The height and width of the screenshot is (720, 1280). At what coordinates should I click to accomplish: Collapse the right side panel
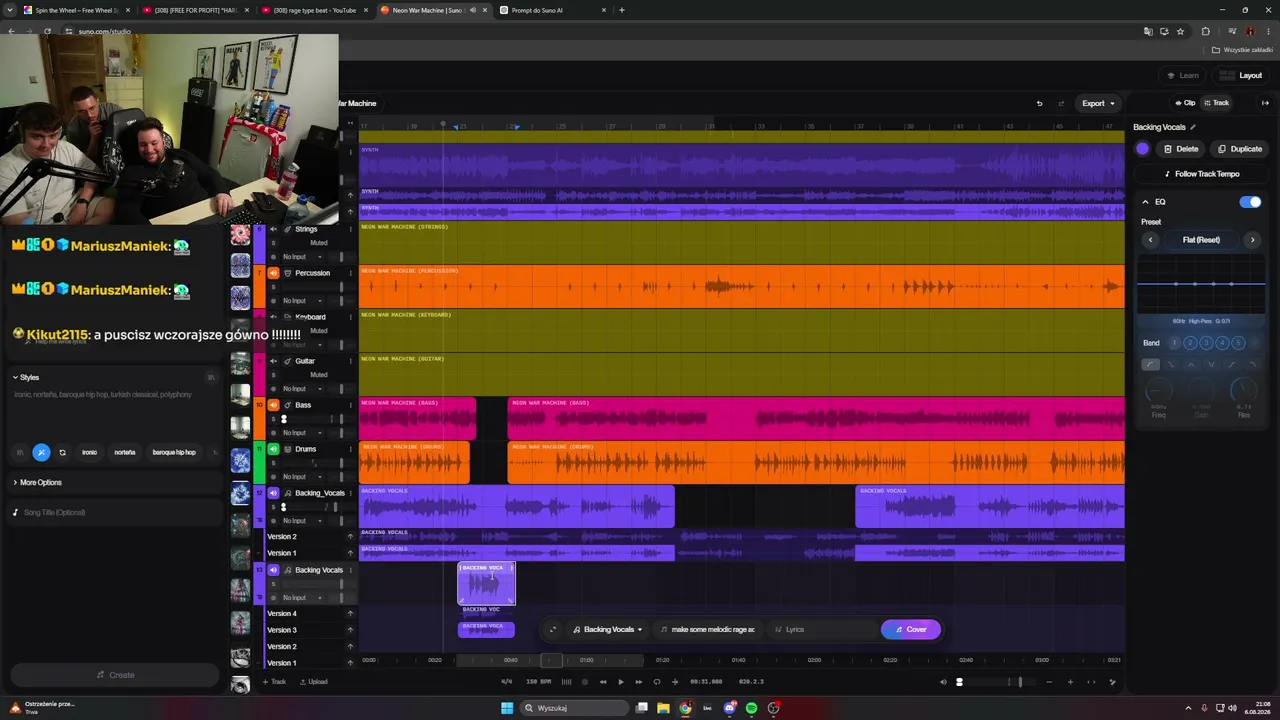point(1265,103)
